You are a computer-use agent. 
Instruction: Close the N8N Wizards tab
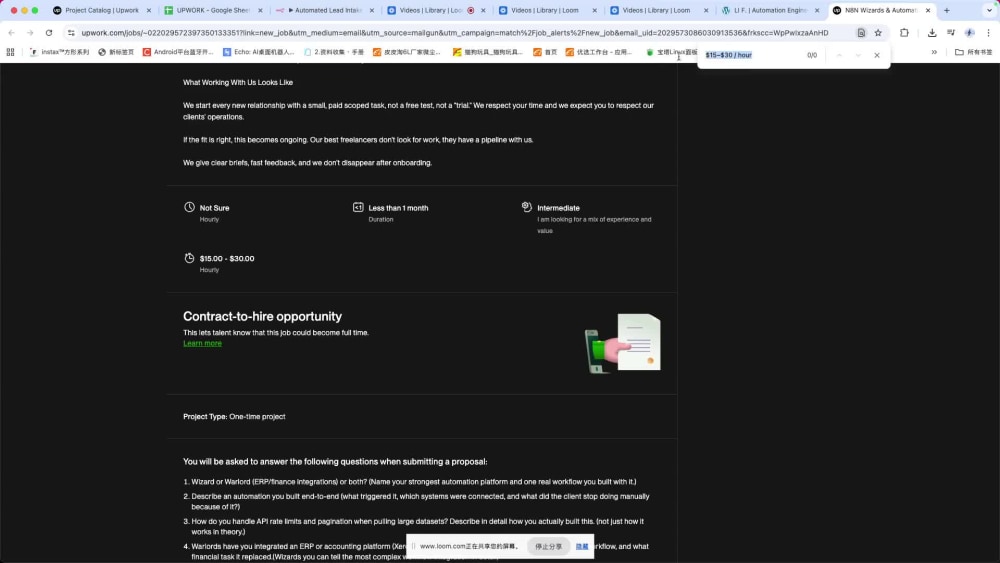point(928,10)
